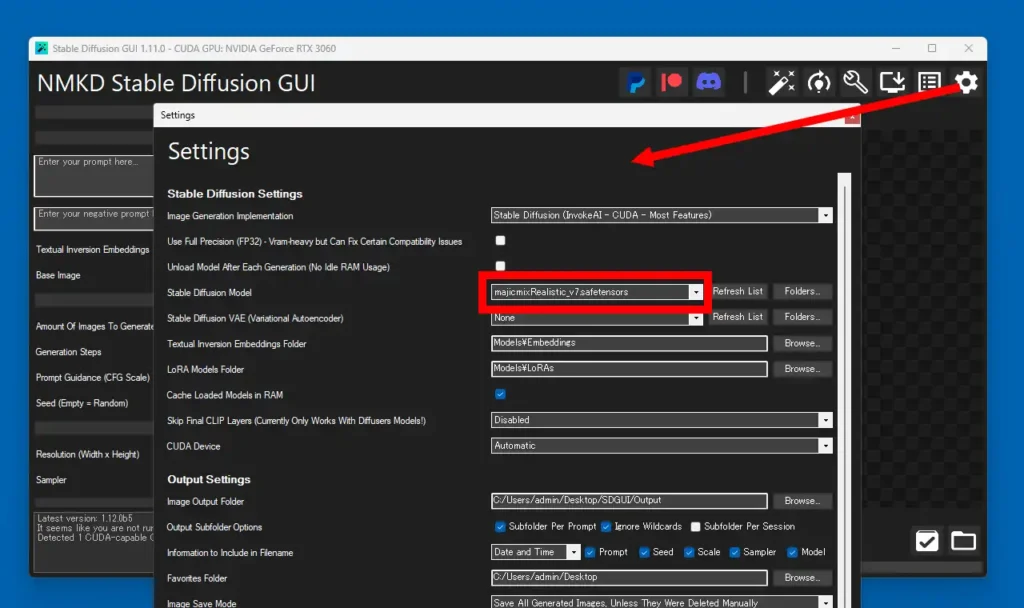Browse for Image Output Folder
Viewport: 1024px width, 608px height.
pos(802,500)
